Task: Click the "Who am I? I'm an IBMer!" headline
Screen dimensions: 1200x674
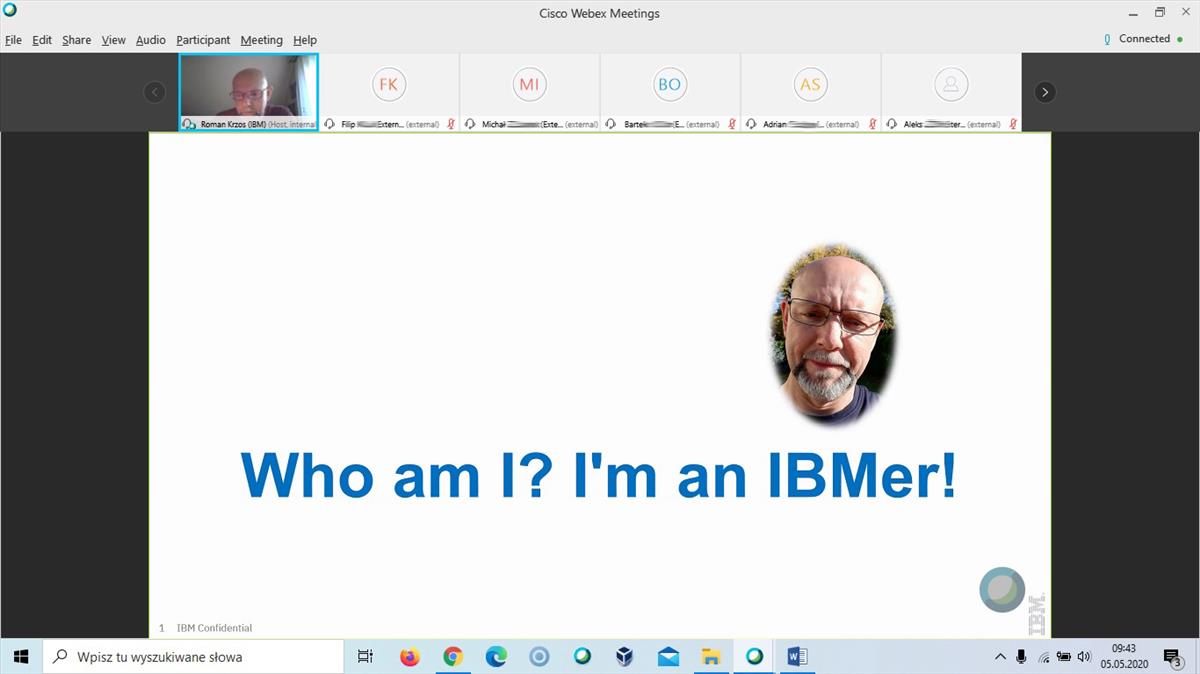Action: [x=599, y=474]
